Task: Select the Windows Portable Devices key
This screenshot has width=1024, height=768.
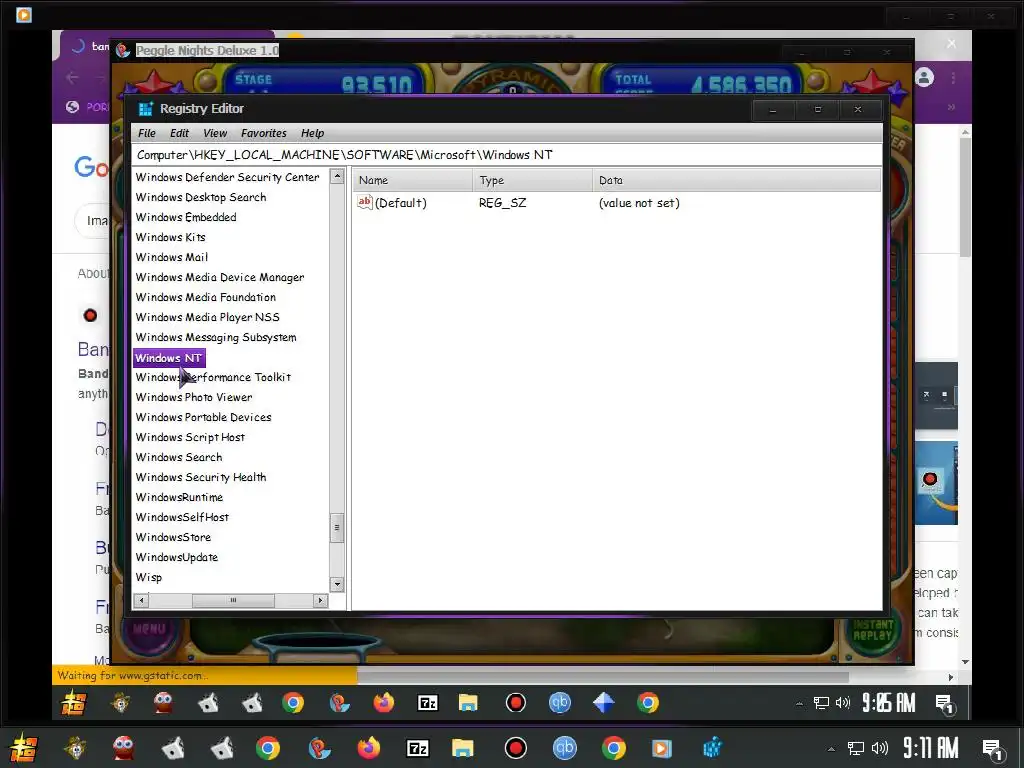Action: pos(203,417)
